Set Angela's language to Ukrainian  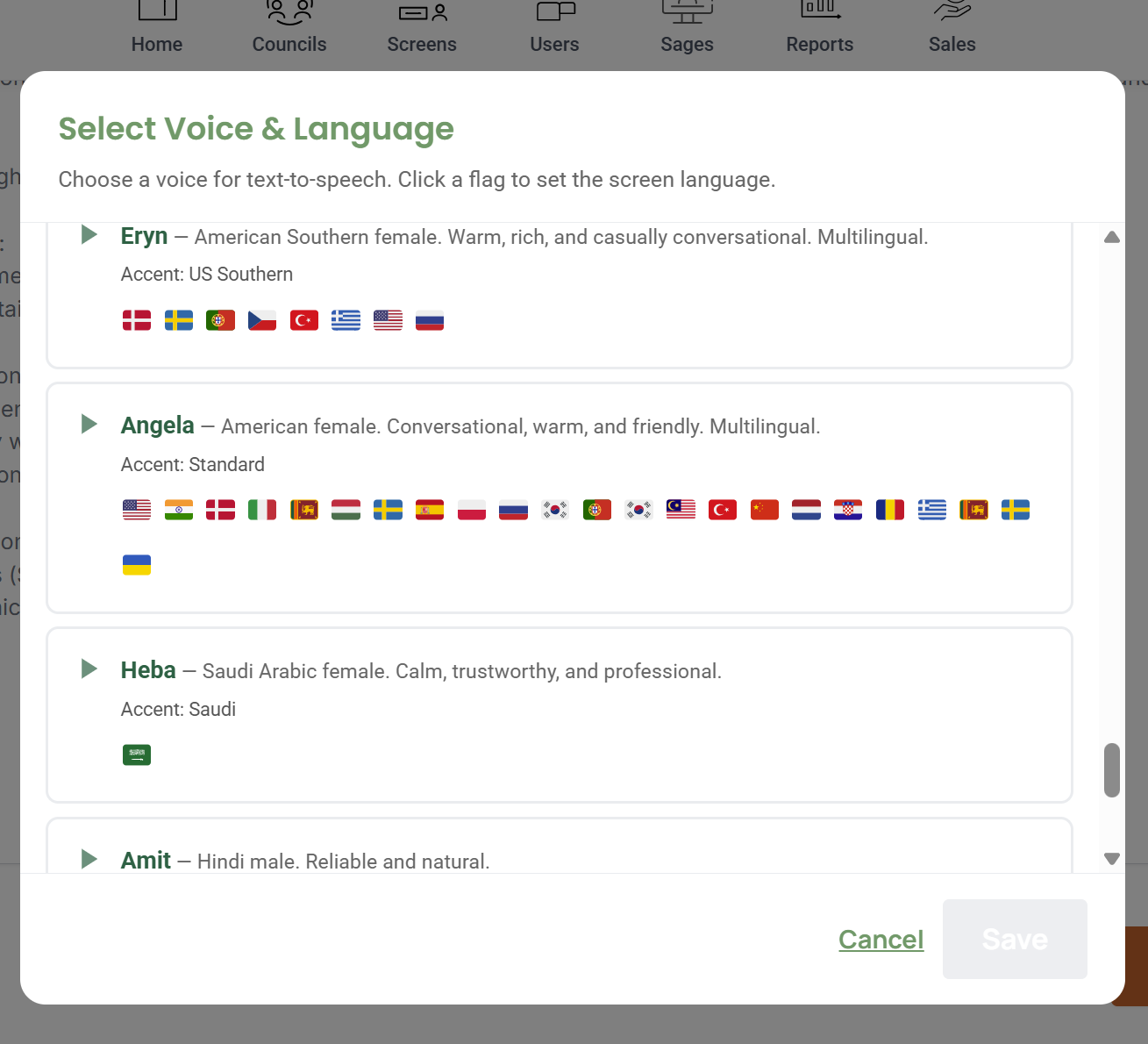coord(136,564)
